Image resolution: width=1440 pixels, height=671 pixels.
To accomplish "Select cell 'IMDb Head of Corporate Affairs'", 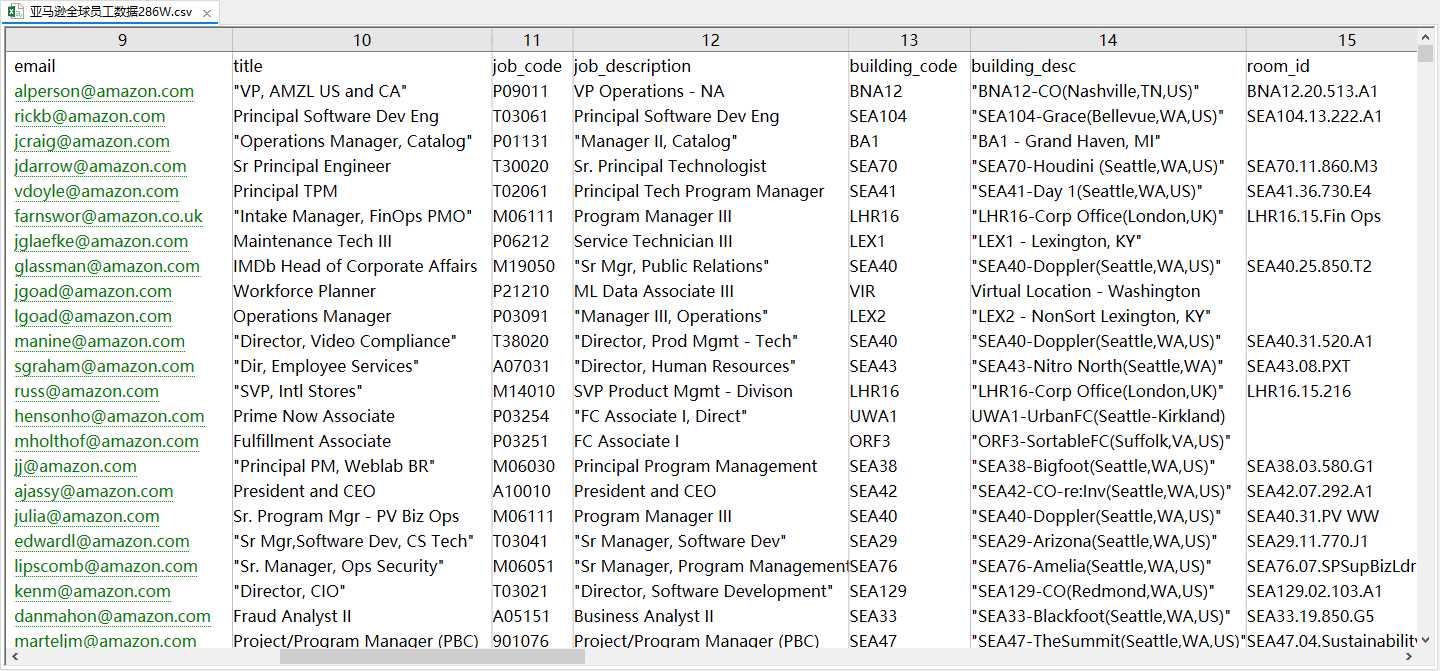I will point(362,266).
